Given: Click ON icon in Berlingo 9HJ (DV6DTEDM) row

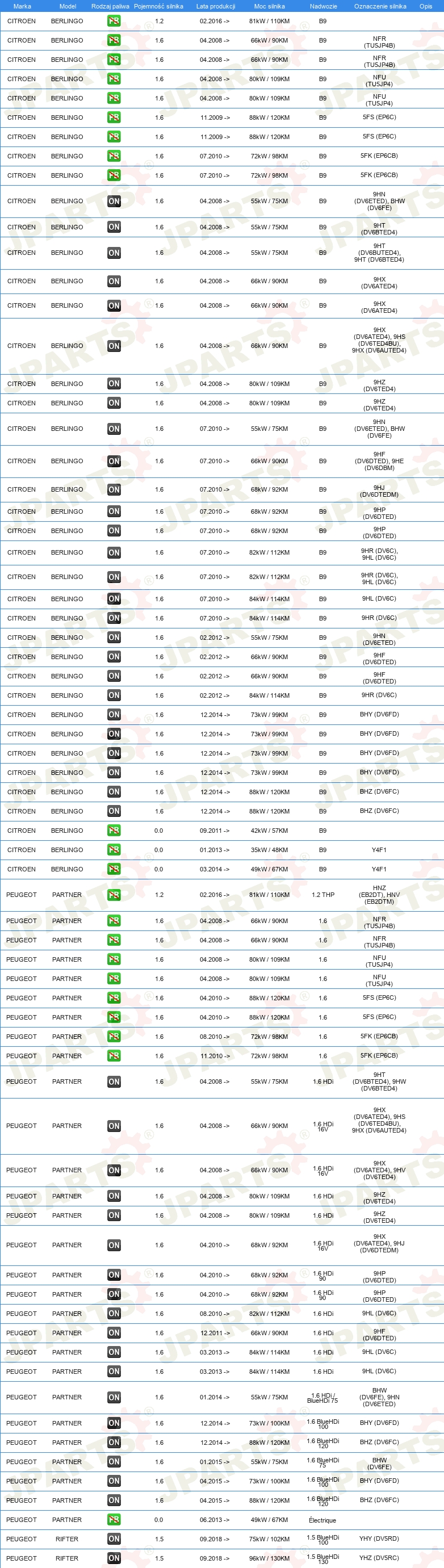Looking at the screenshot, I should coord(114,489).
